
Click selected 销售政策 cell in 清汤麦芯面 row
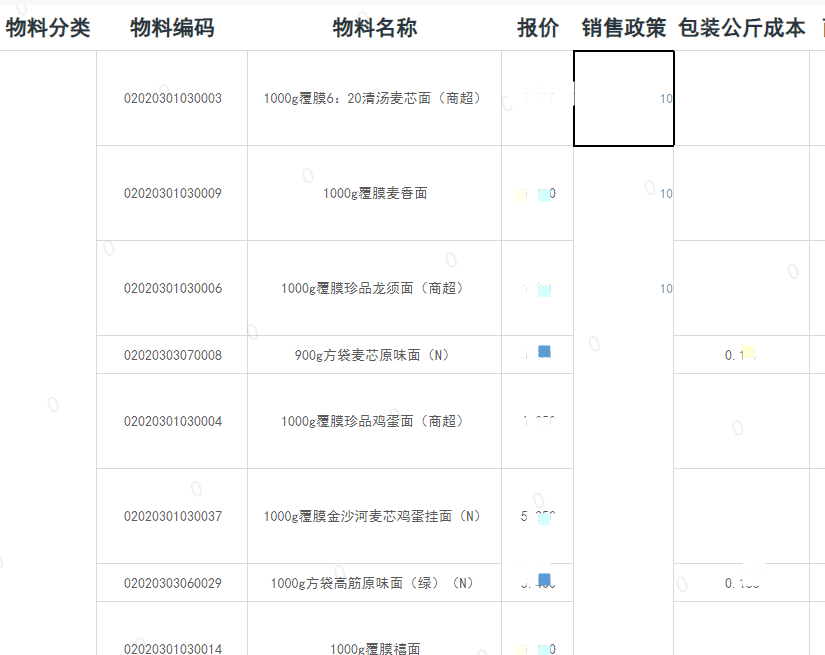[623, 98]
